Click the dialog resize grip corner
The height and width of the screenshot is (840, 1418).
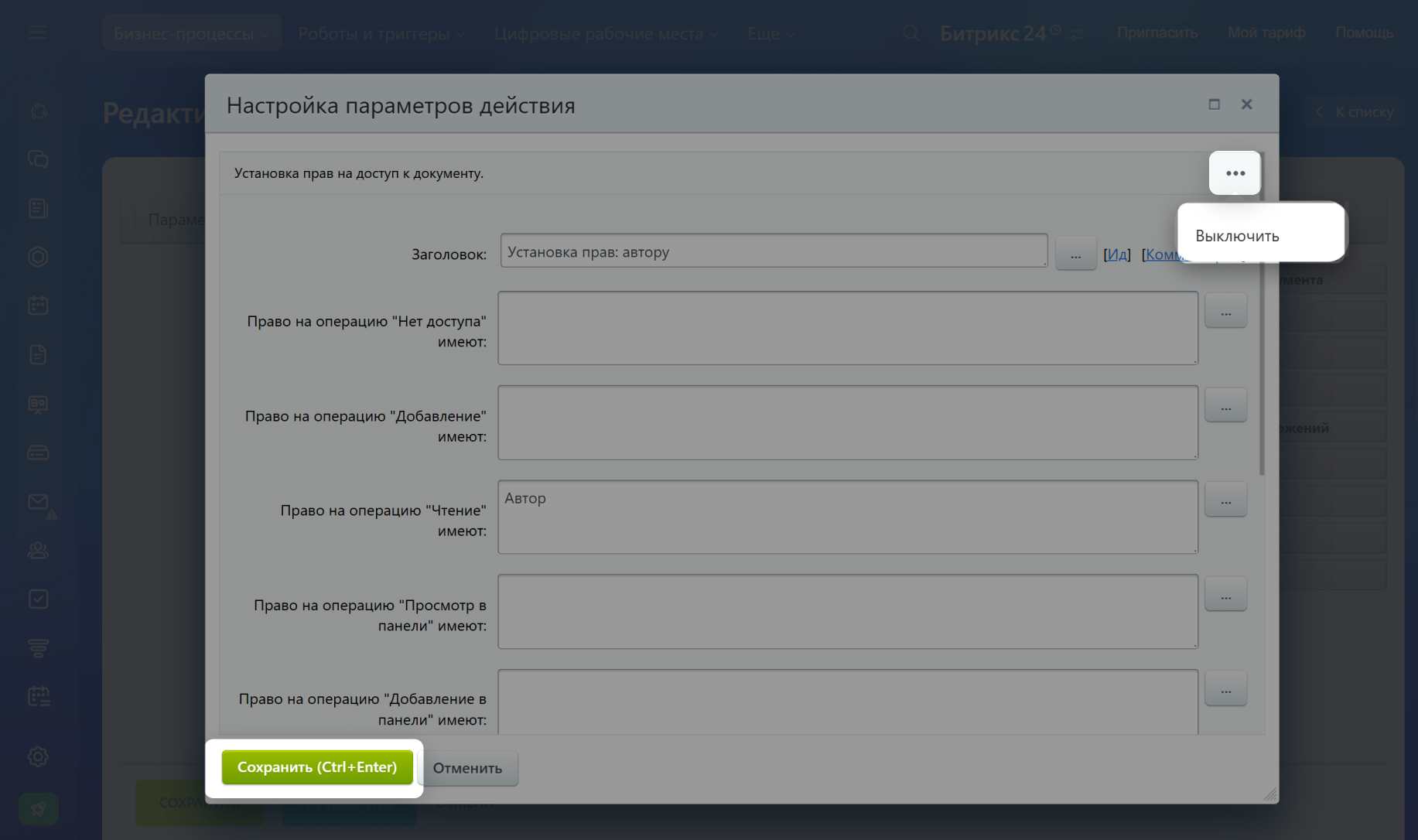1269,794
